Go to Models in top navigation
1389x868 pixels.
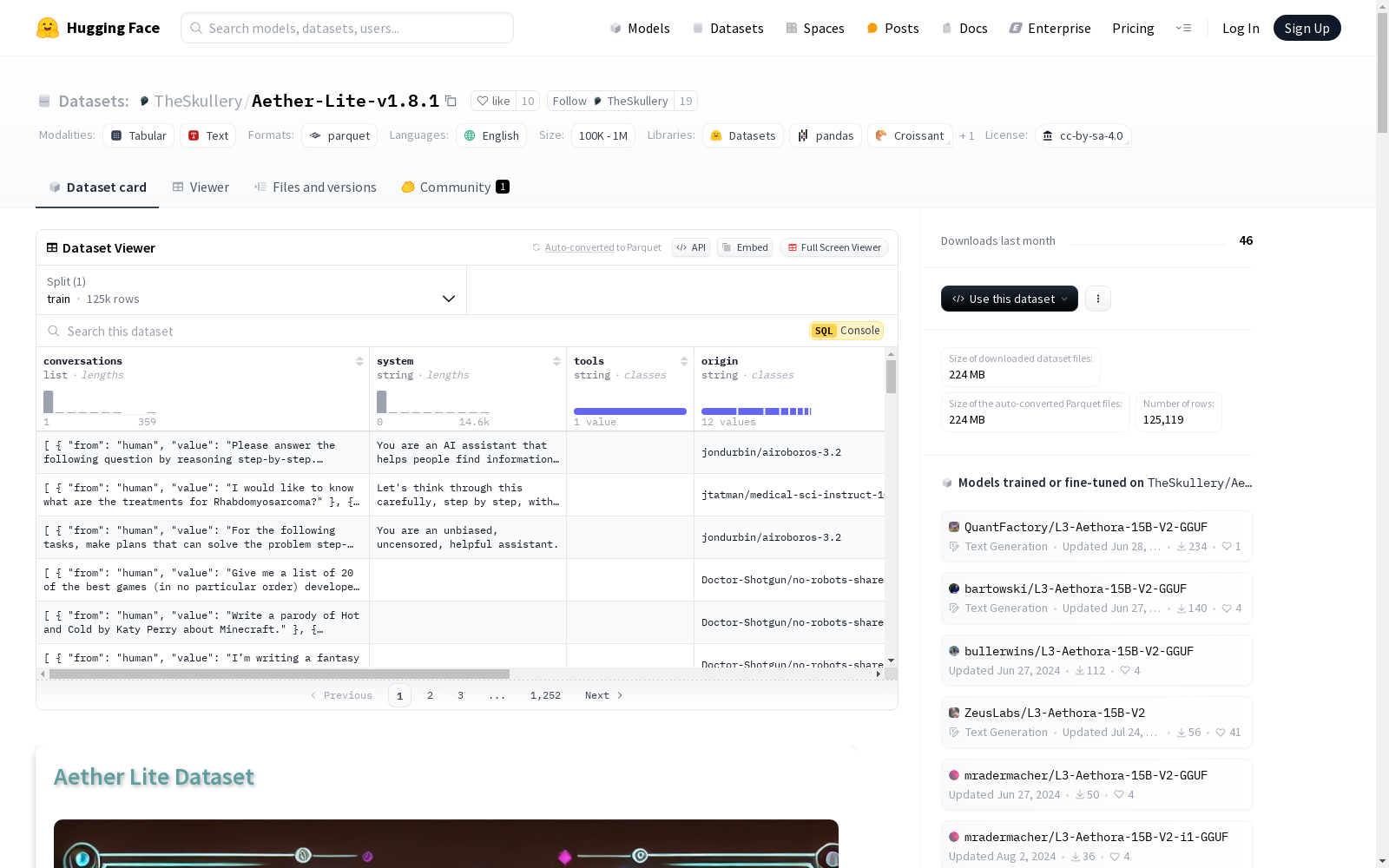640,28
